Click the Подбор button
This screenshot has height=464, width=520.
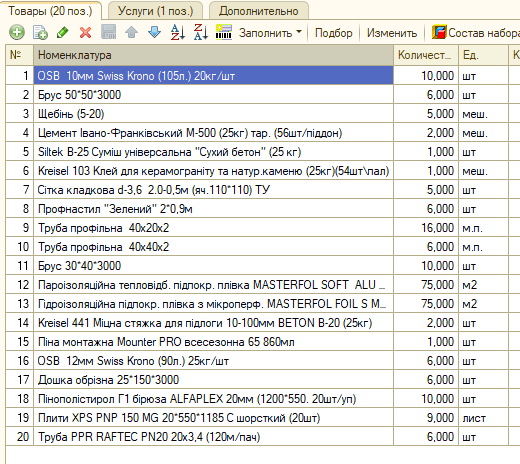(x=333, y=33)
